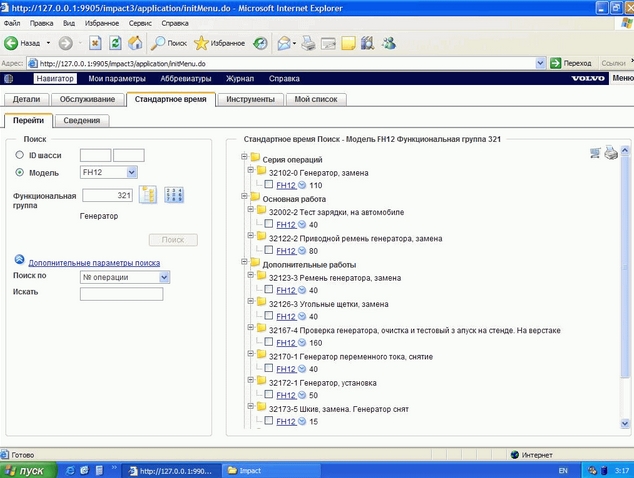Click the Windows пуск Start button
This screenshot has height=478, width=634.
coord(28,470)
